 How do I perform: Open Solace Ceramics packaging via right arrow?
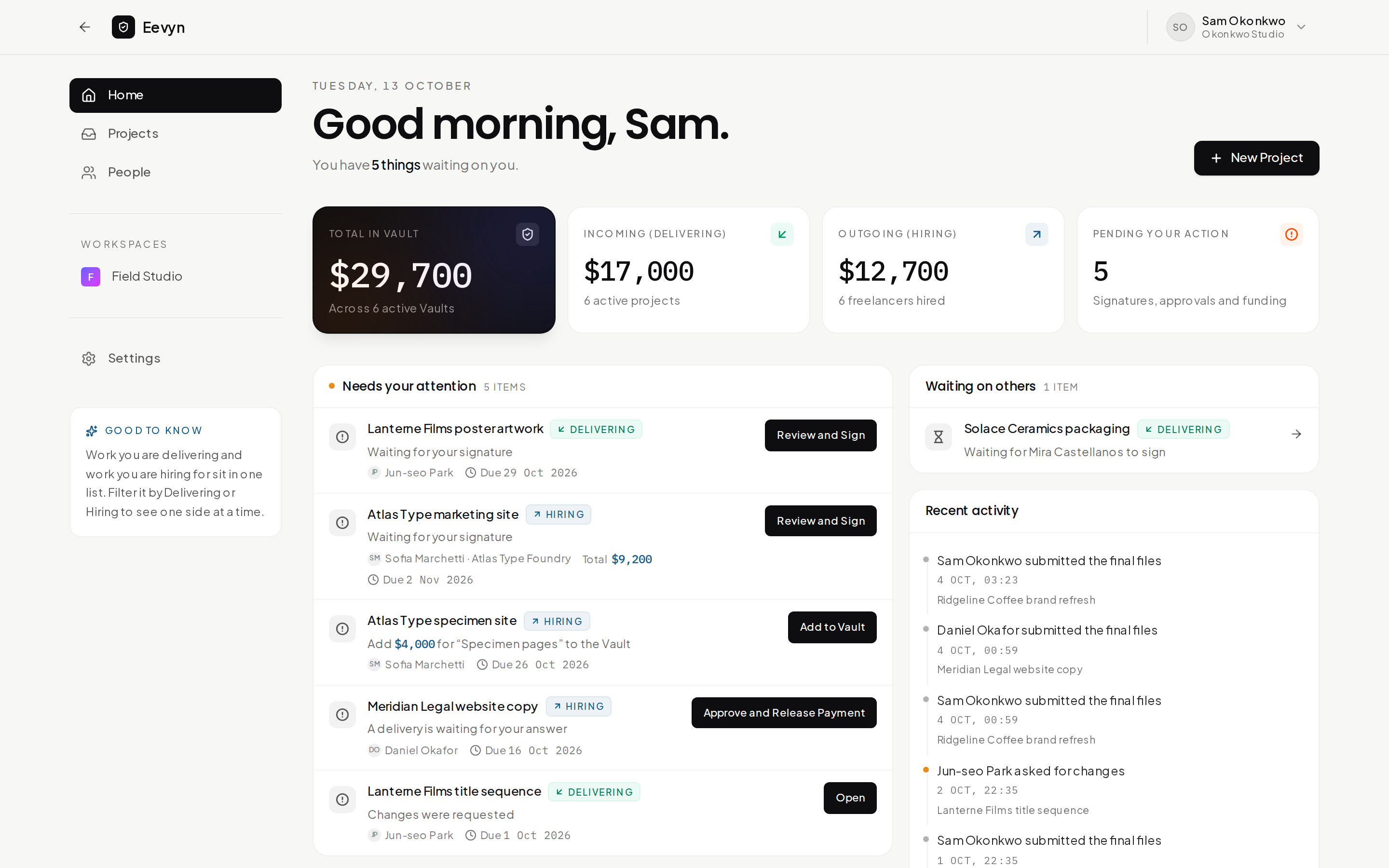click(1296, 434)
